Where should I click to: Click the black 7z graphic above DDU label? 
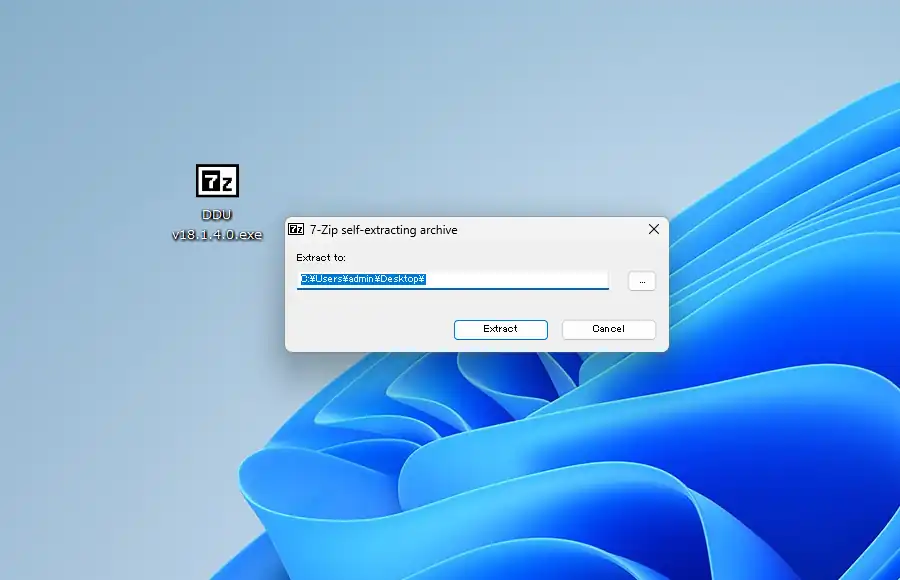coord(217,181)
